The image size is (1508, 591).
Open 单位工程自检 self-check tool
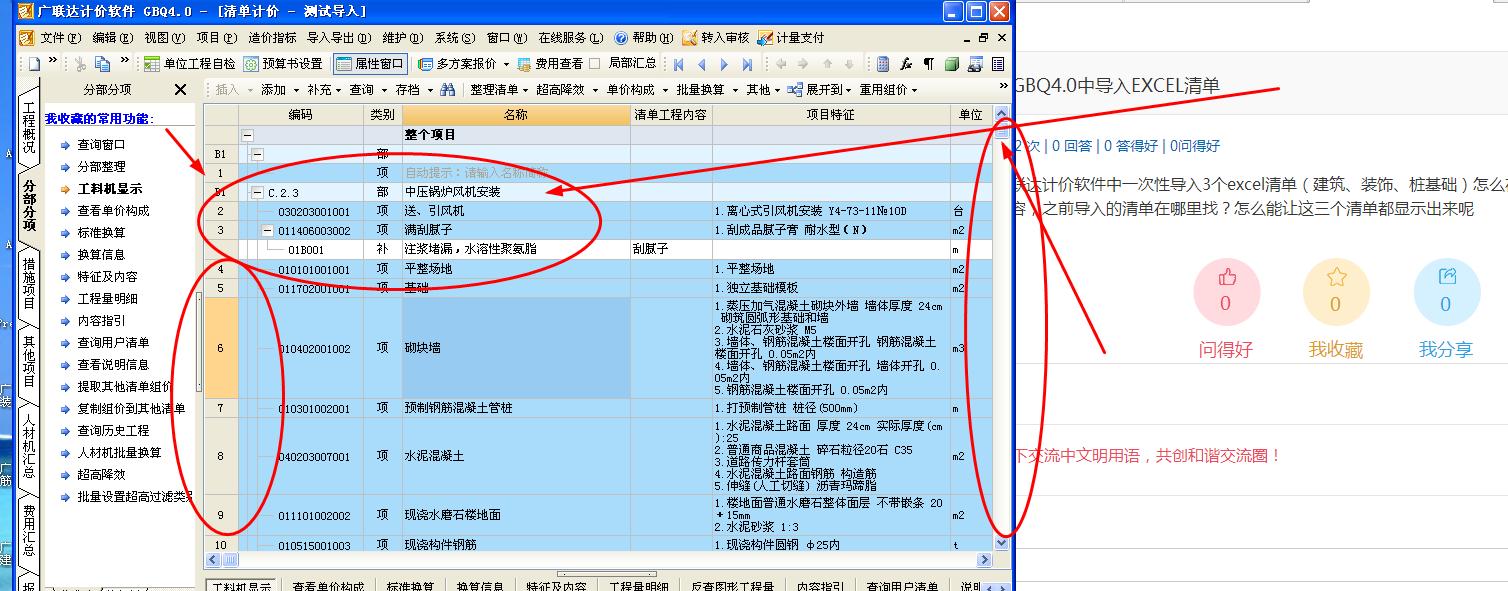[190, 64]
